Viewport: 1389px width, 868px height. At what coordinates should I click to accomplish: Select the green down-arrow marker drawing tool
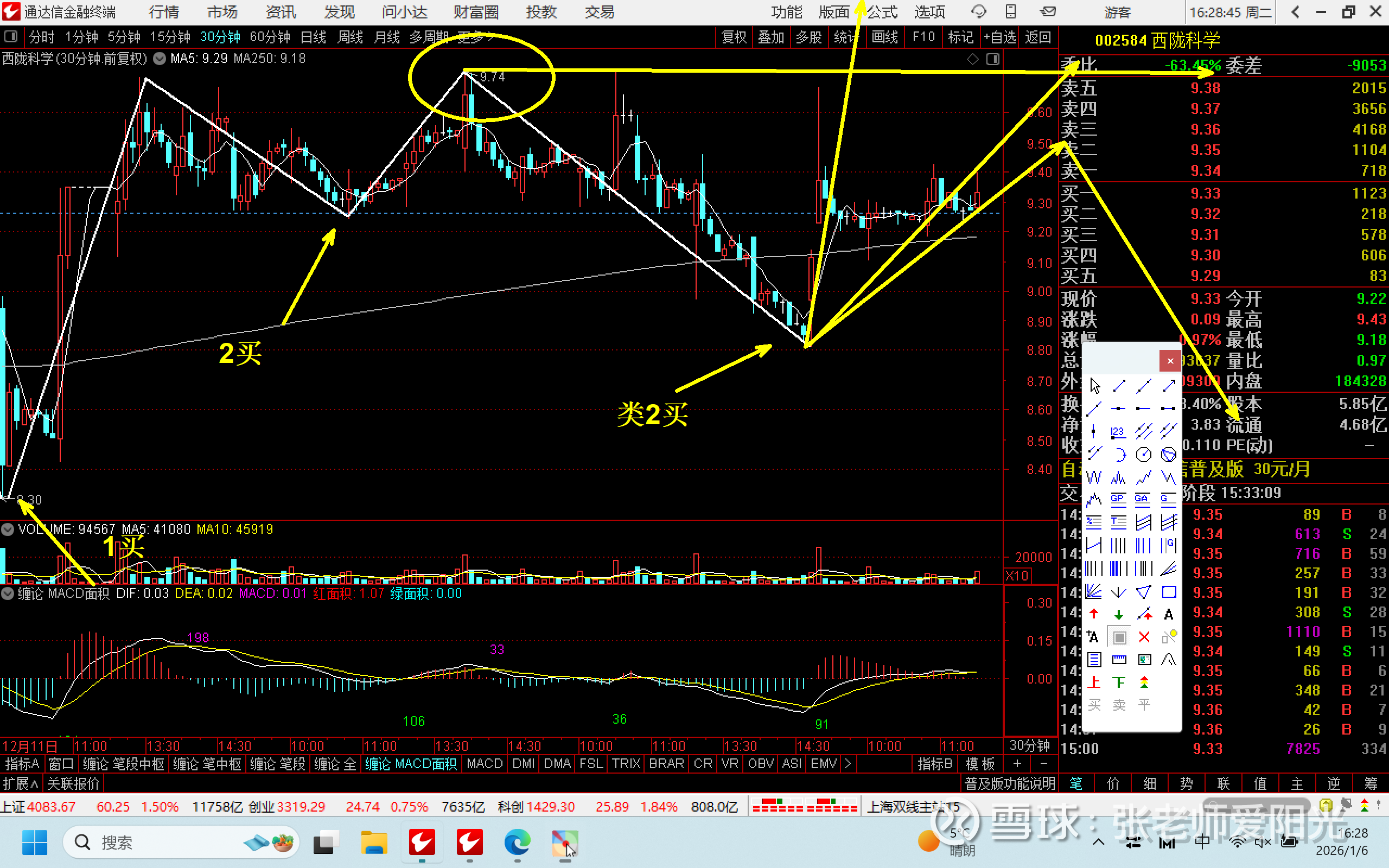point(1119,614)
